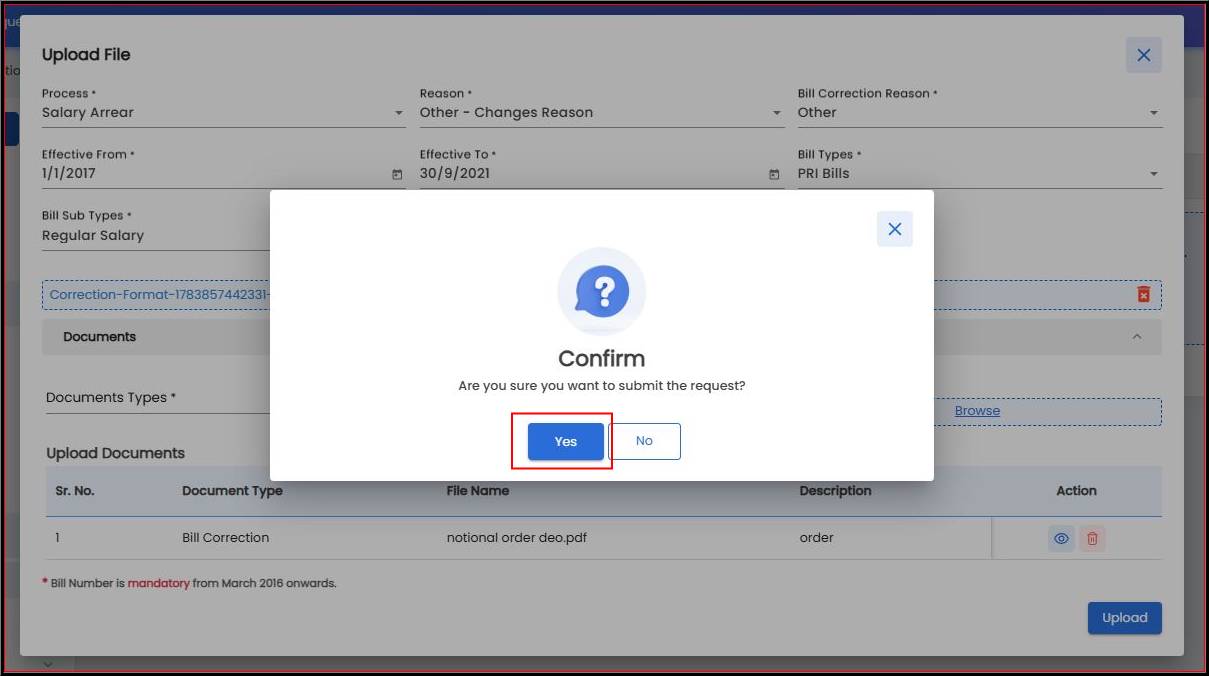Open the Process dropdown showing Salary Arrear

(224, 113)
